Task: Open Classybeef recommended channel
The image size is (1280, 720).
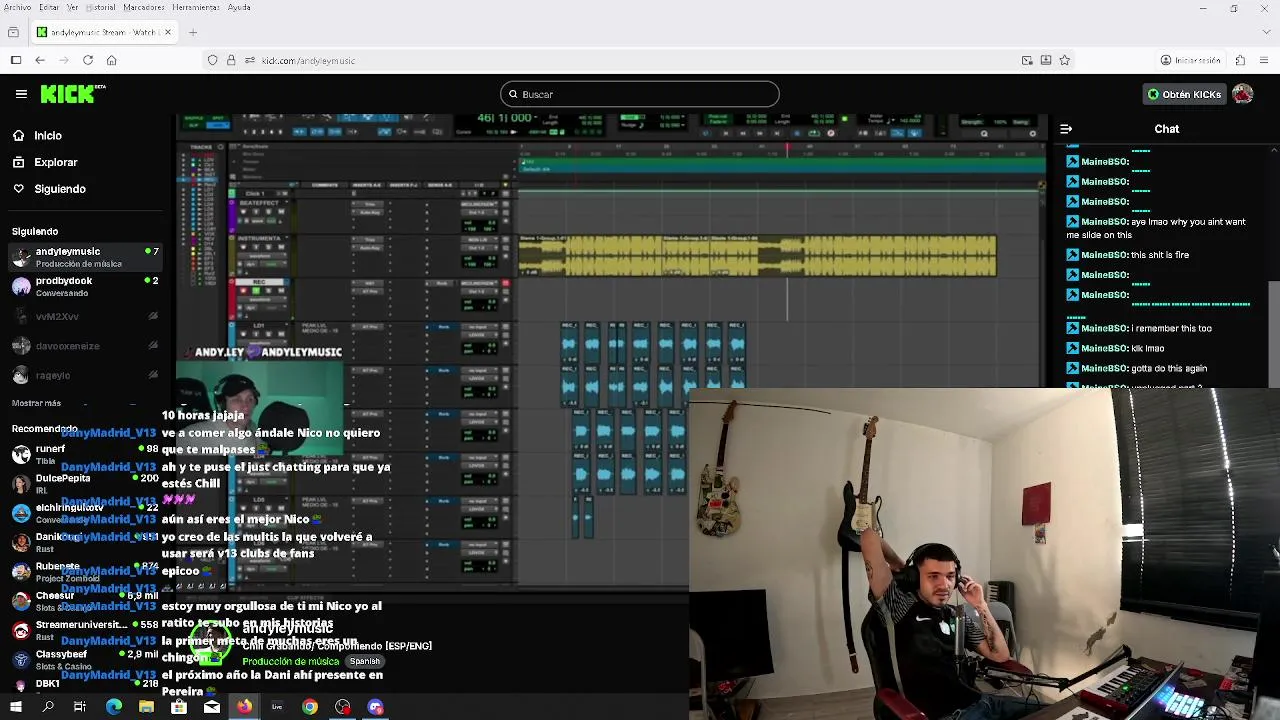Action: pyautogui.click(x=85, y=659)
